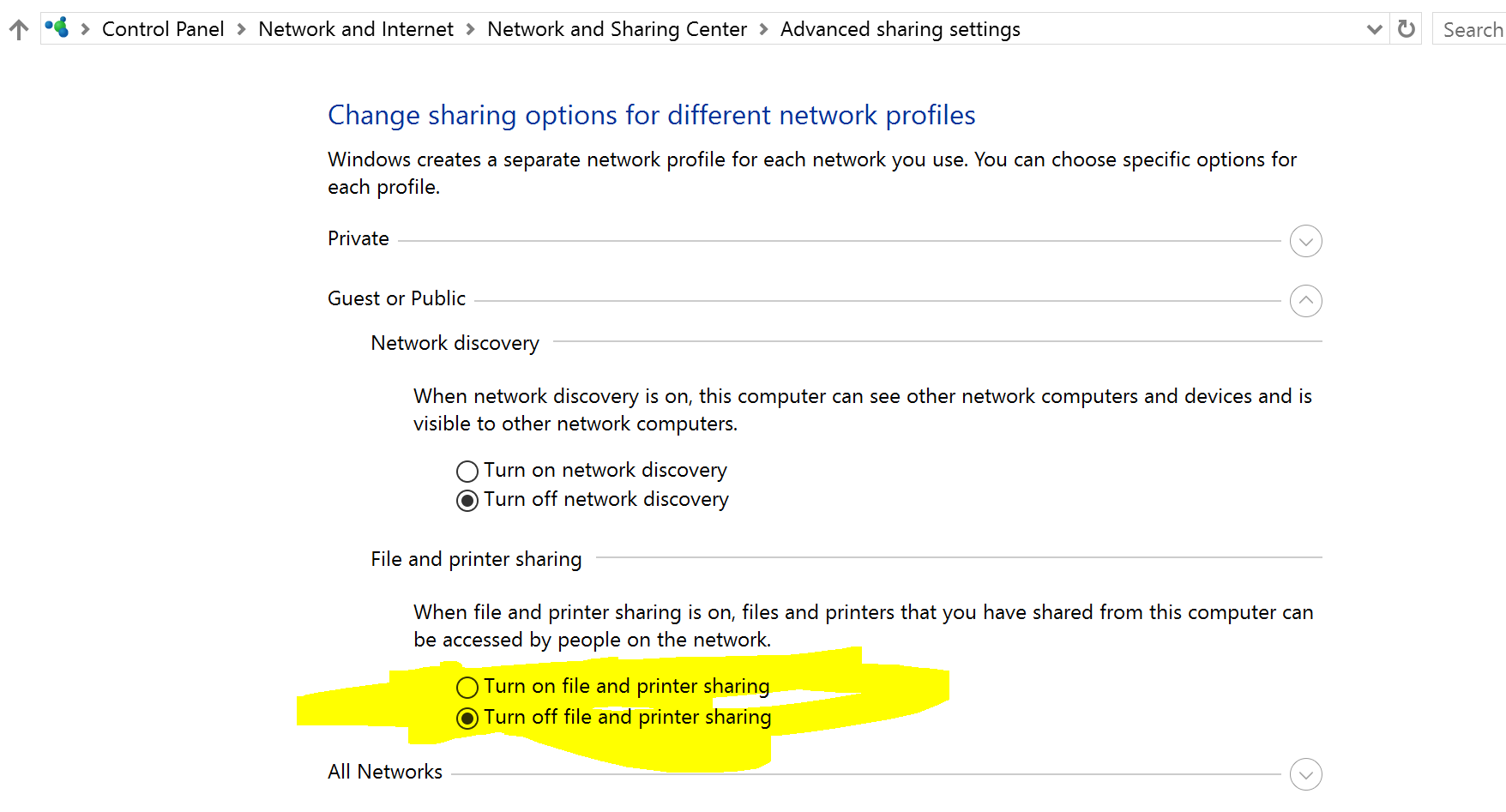Viewport: 1506px width, 812px height.
Task: Open the address bar history dropdown
Action: (1374, 28)
